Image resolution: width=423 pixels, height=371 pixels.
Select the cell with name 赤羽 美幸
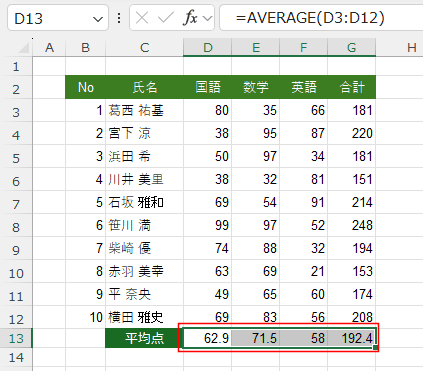(144, 271)
